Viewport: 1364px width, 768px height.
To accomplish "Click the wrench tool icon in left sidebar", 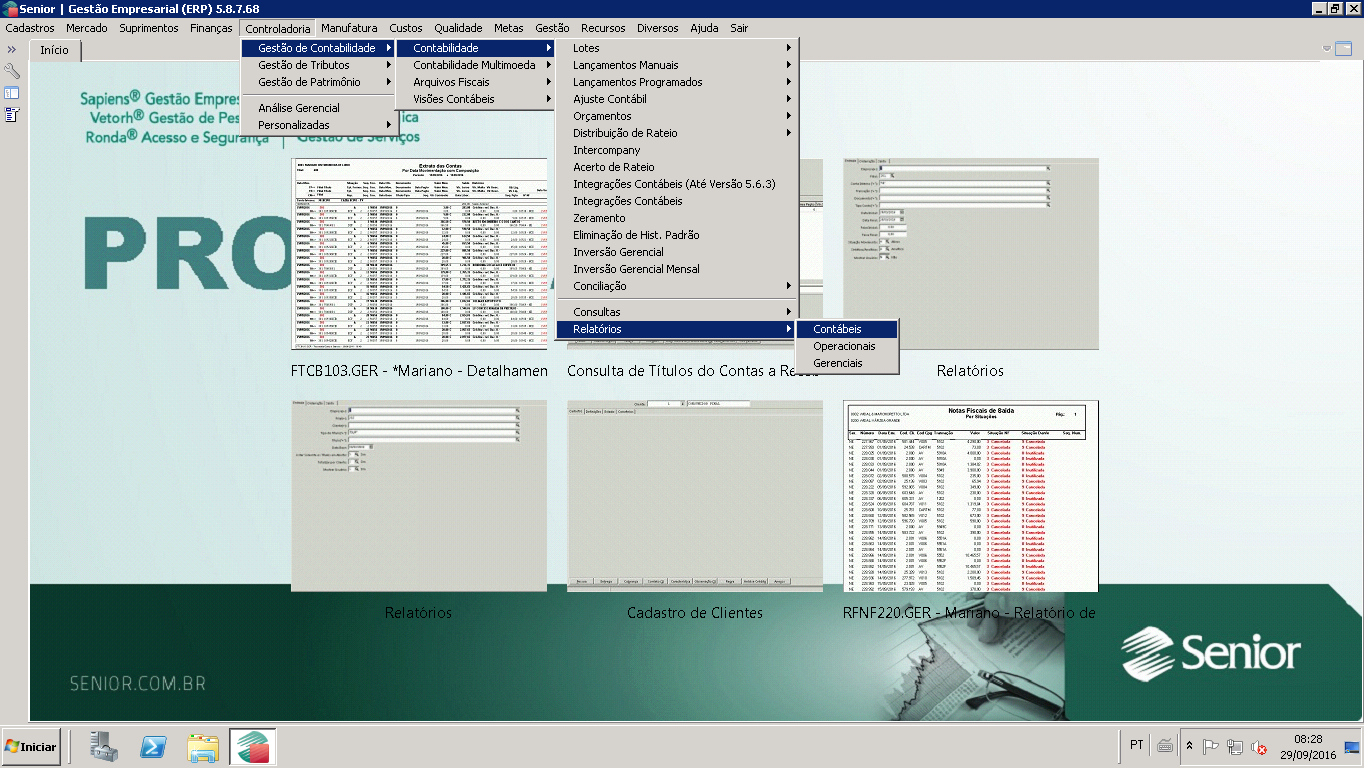I will (x=12, y=71).
